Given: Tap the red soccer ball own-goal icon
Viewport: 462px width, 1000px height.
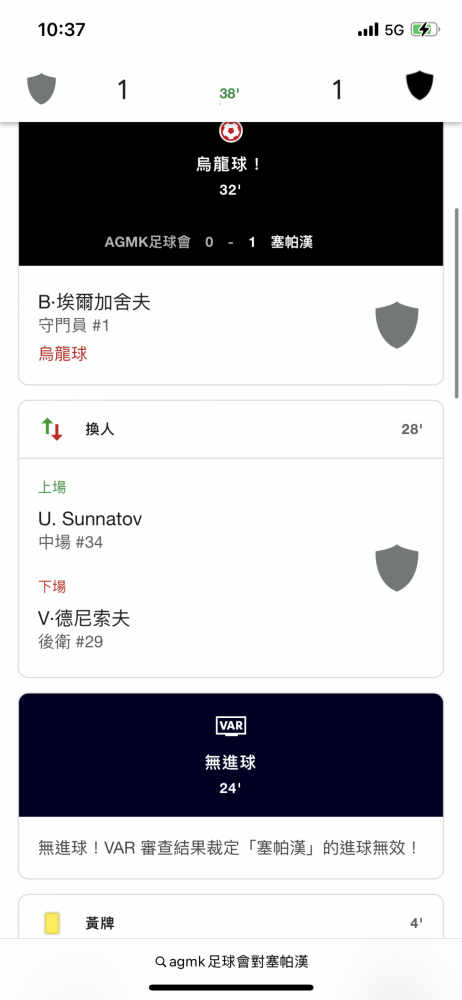Looking at the screenshot, I should (231, 131).
